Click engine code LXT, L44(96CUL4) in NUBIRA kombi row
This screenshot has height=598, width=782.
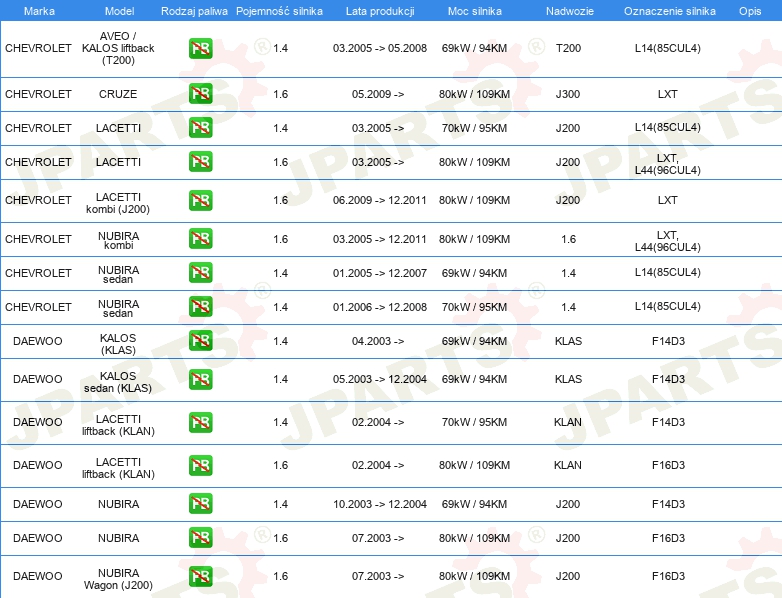[668, 241]
